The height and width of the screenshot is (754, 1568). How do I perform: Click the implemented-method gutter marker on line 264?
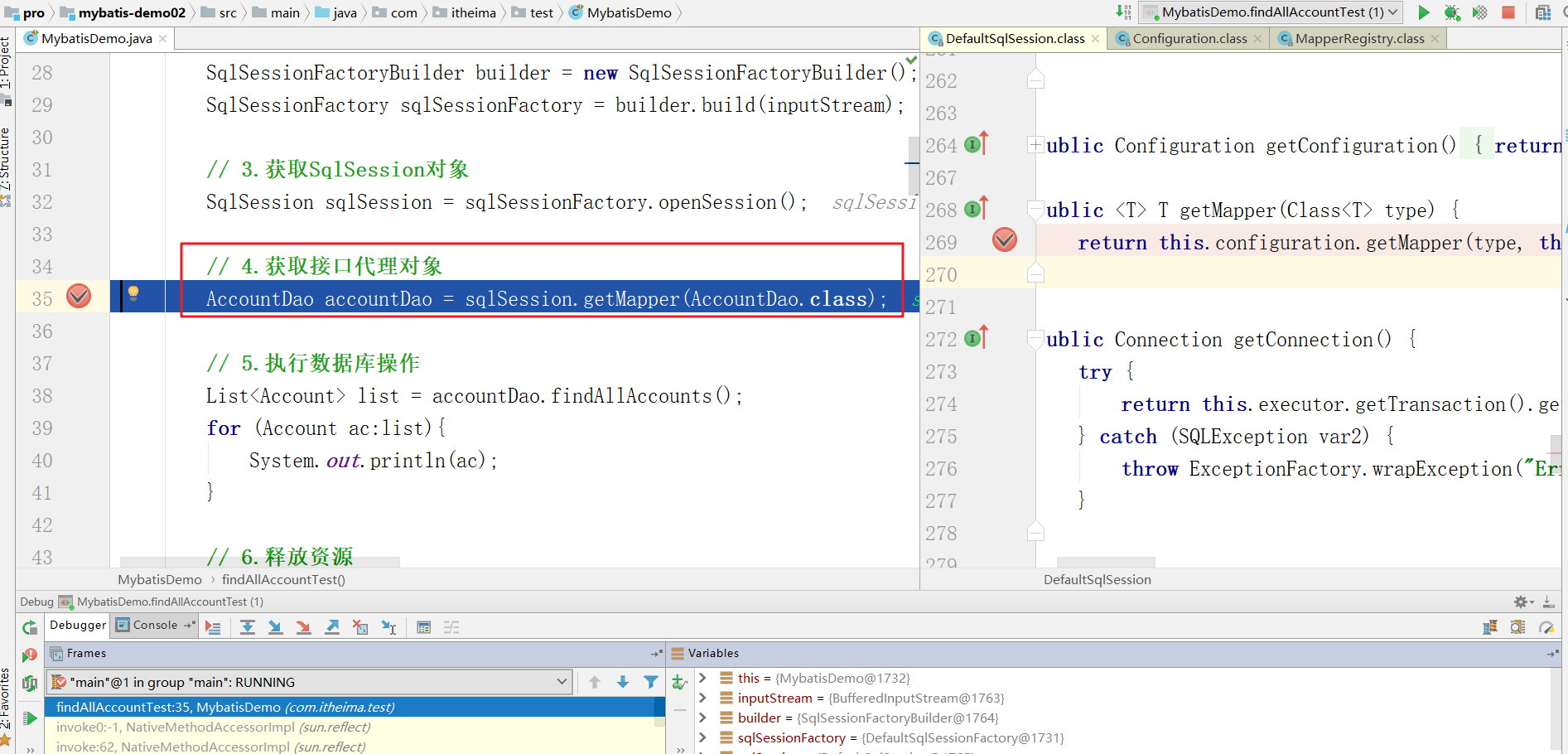(x=977, y=143)
